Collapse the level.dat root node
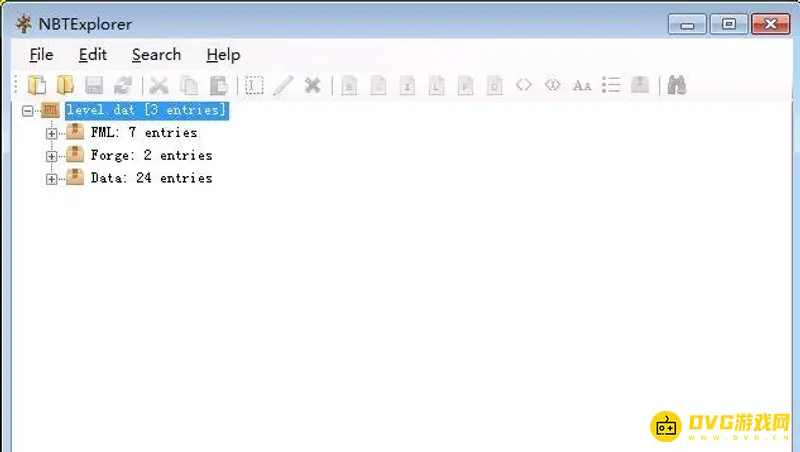 (x=28, y=110)
